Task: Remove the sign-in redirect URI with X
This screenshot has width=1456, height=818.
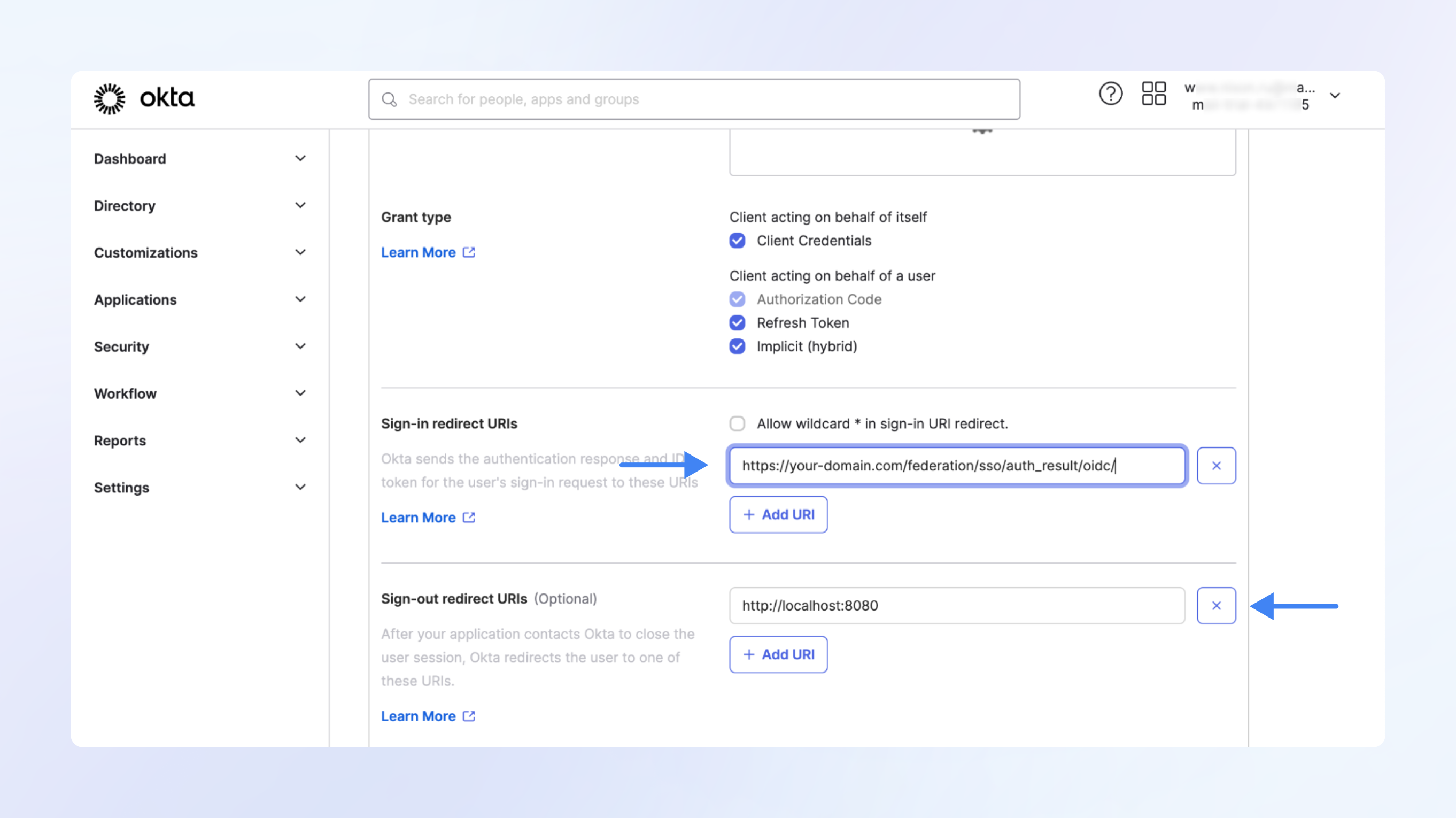Action: (1216, 466)
